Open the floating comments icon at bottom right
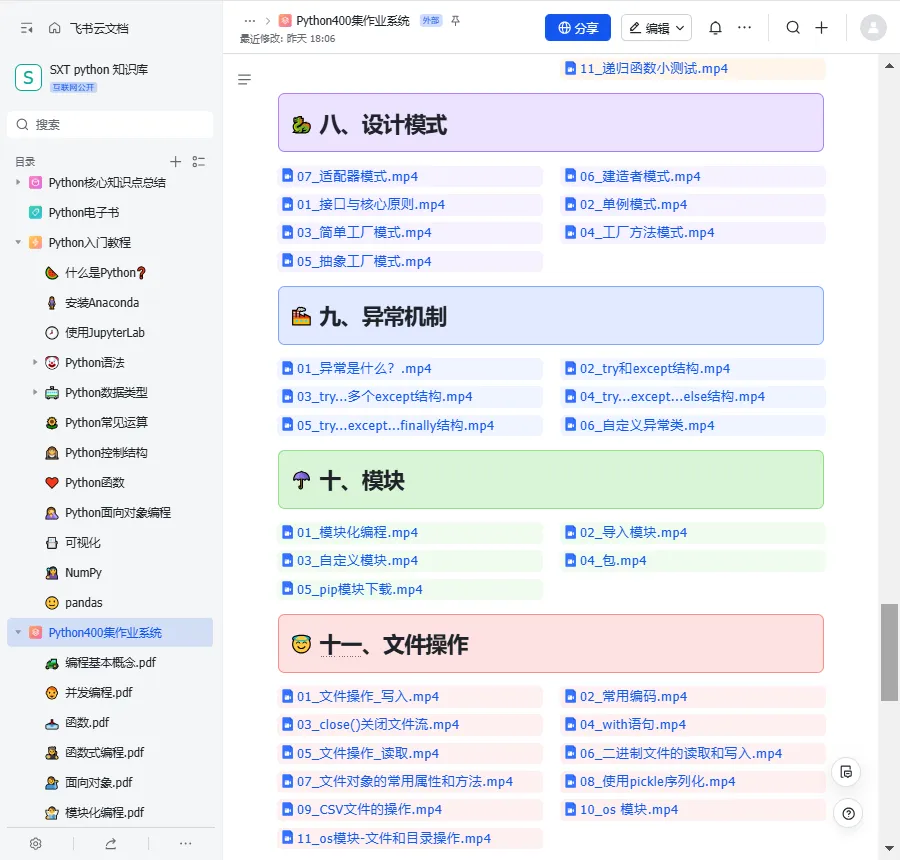This screenshot has height=860, width=900. tap(846, 772)
